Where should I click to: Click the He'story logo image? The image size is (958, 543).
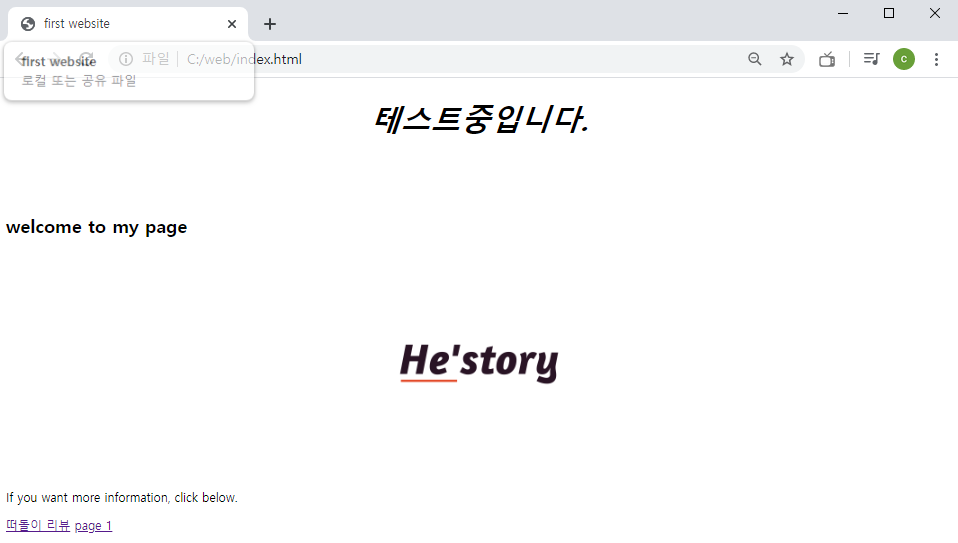point(479,362)
